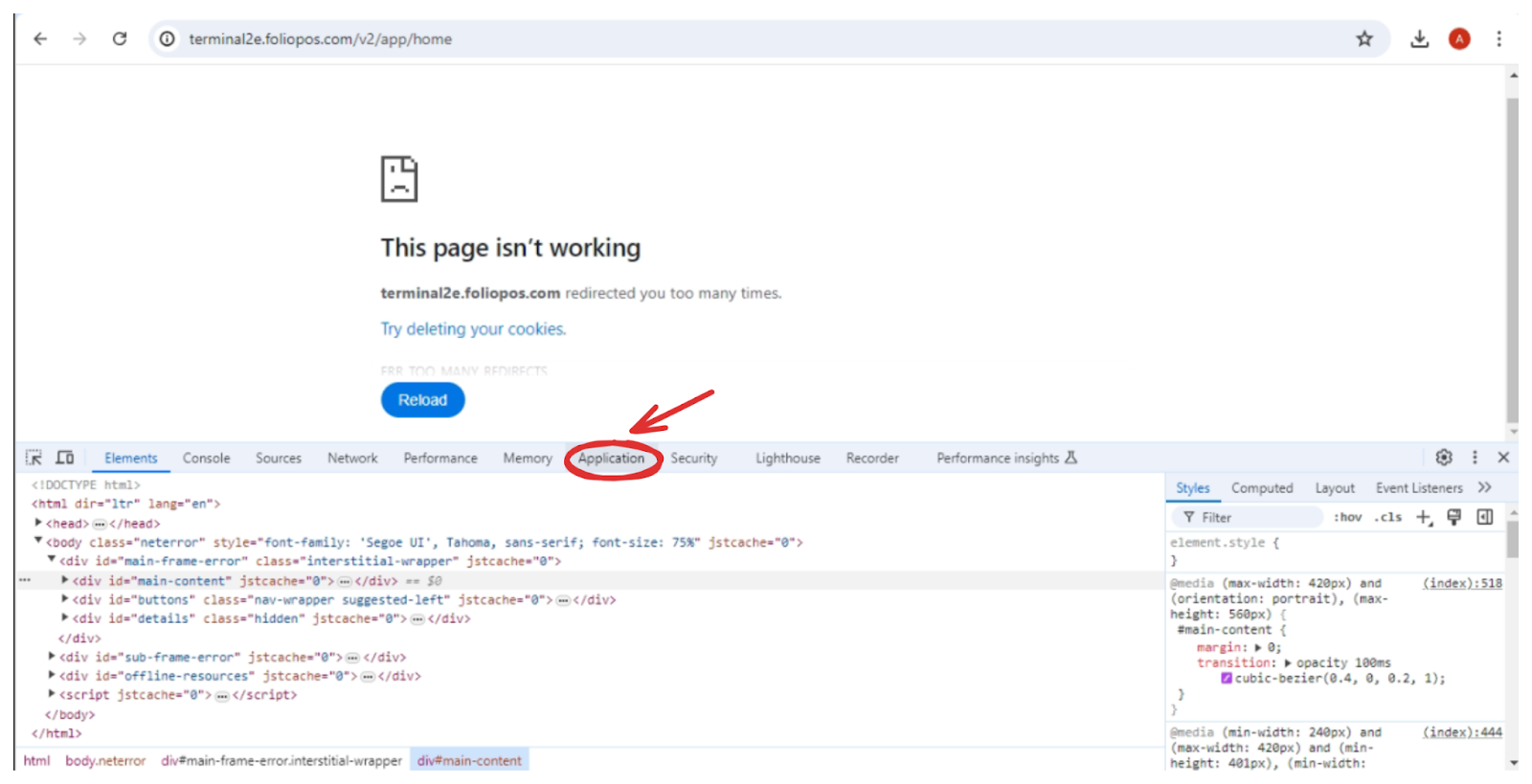Open the DevTools customize three-dot menu
Viewport: 1532px width, 784px height.
[1475, 458]
